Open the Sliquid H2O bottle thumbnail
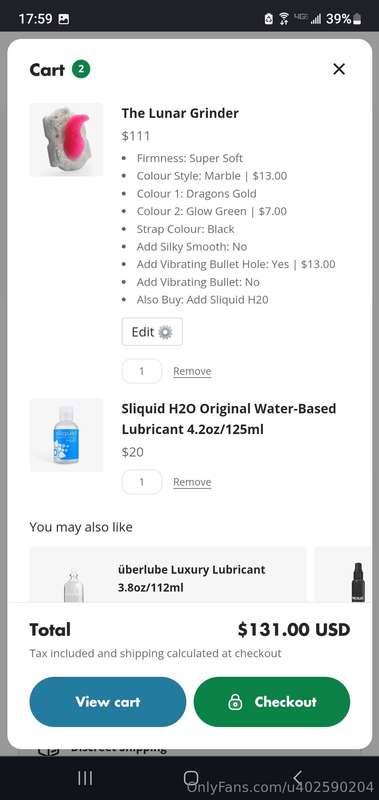This screenshot has height=800, width=379. click(x=66, y=435)
